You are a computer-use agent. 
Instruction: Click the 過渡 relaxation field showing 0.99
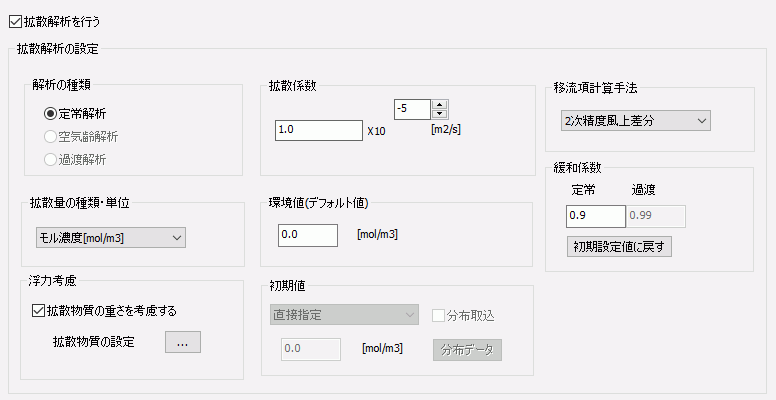click(655, 215)
